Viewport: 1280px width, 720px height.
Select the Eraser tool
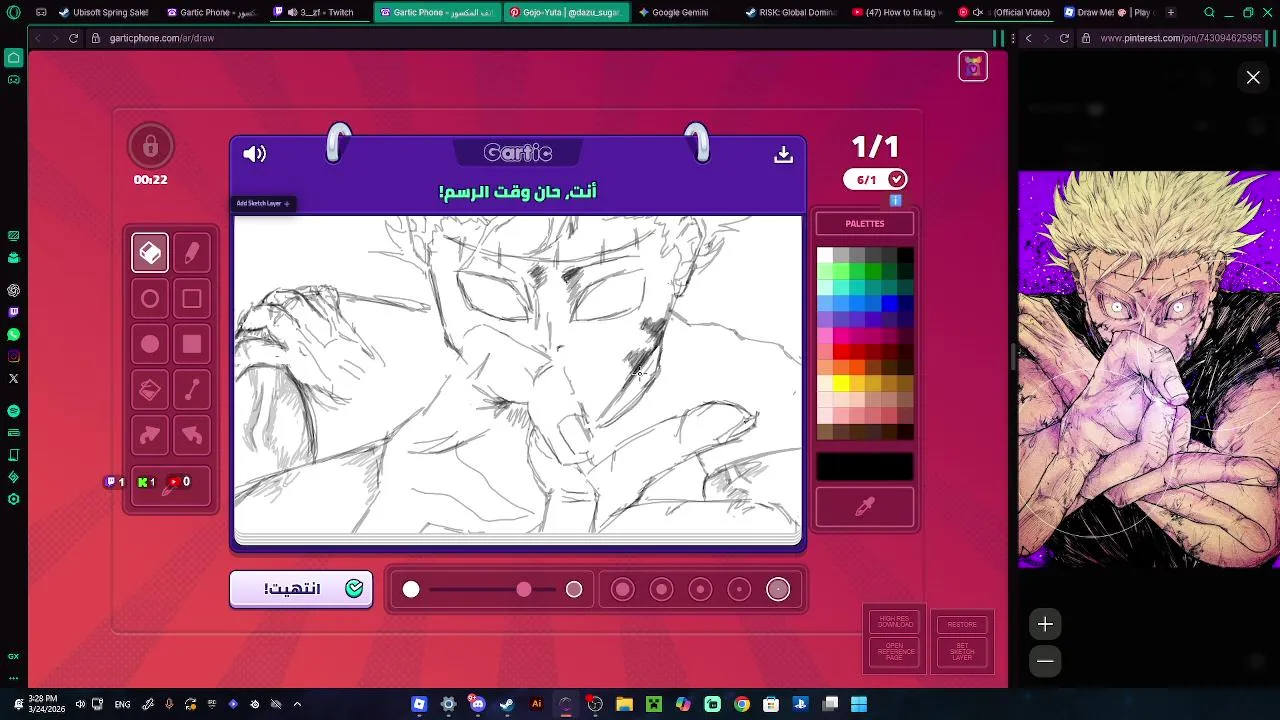pyautogui.click(x=150, y=253)
